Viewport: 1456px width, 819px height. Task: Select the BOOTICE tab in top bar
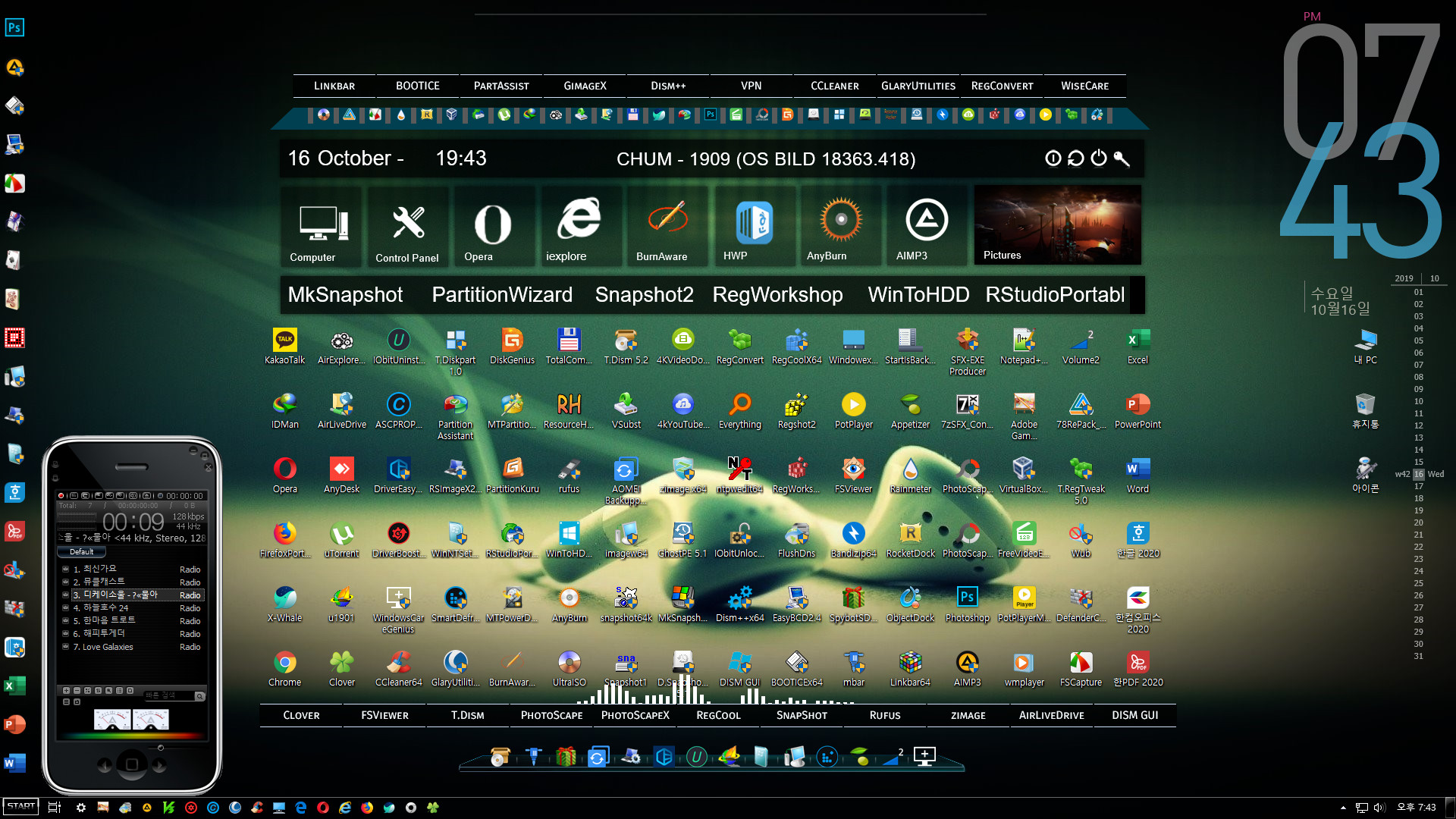pos(418,86)
